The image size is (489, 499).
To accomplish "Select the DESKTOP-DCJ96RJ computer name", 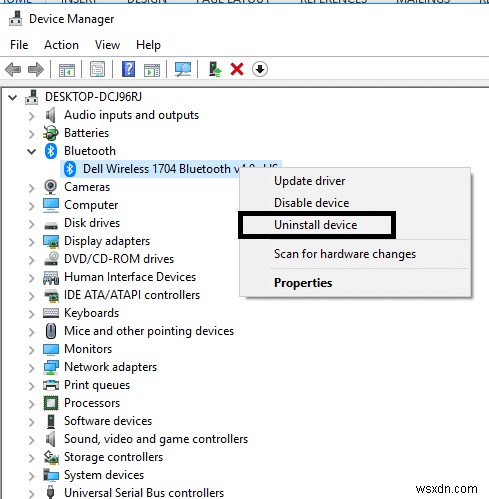I will click(93, 97).
